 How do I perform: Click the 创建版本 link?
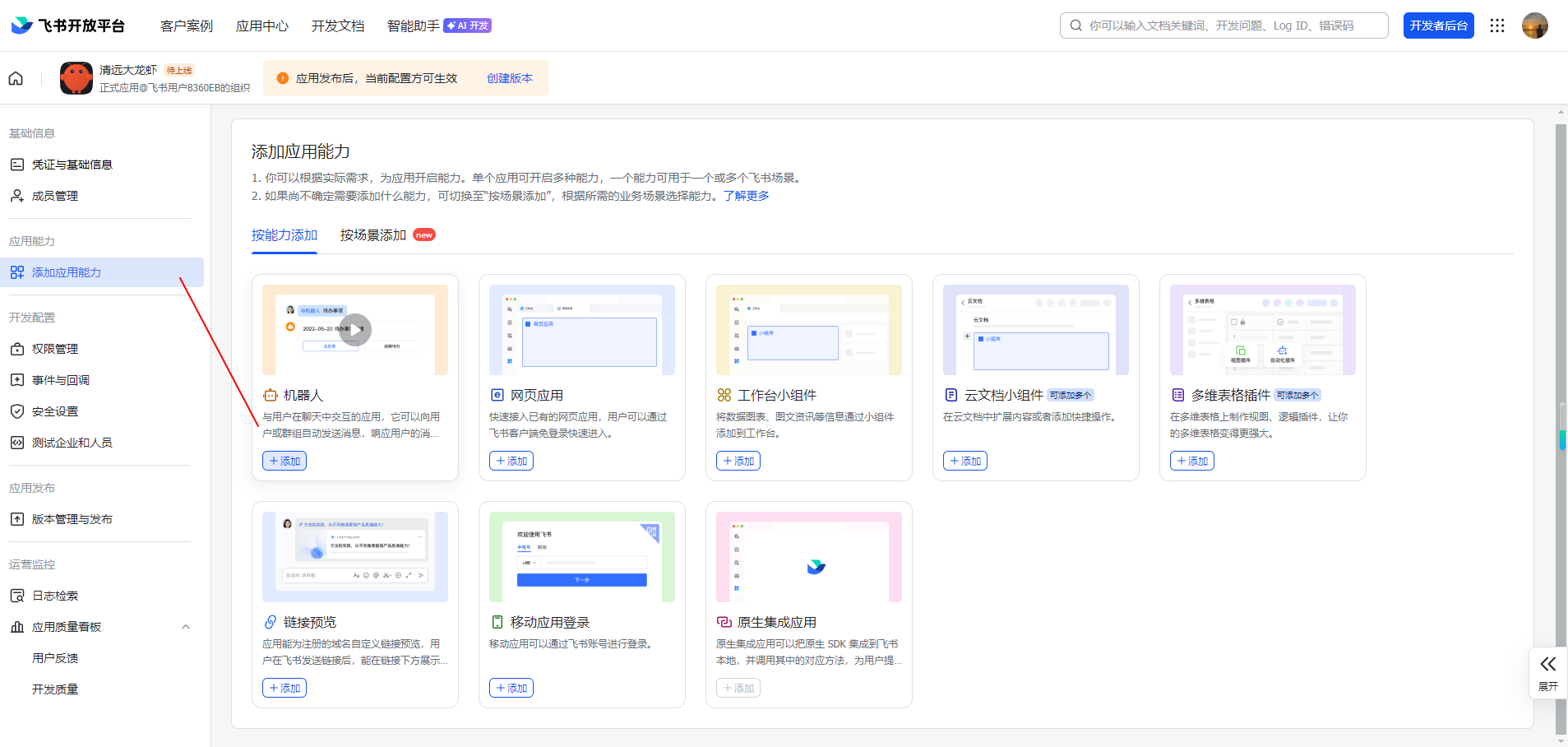[x=508, y=78]
